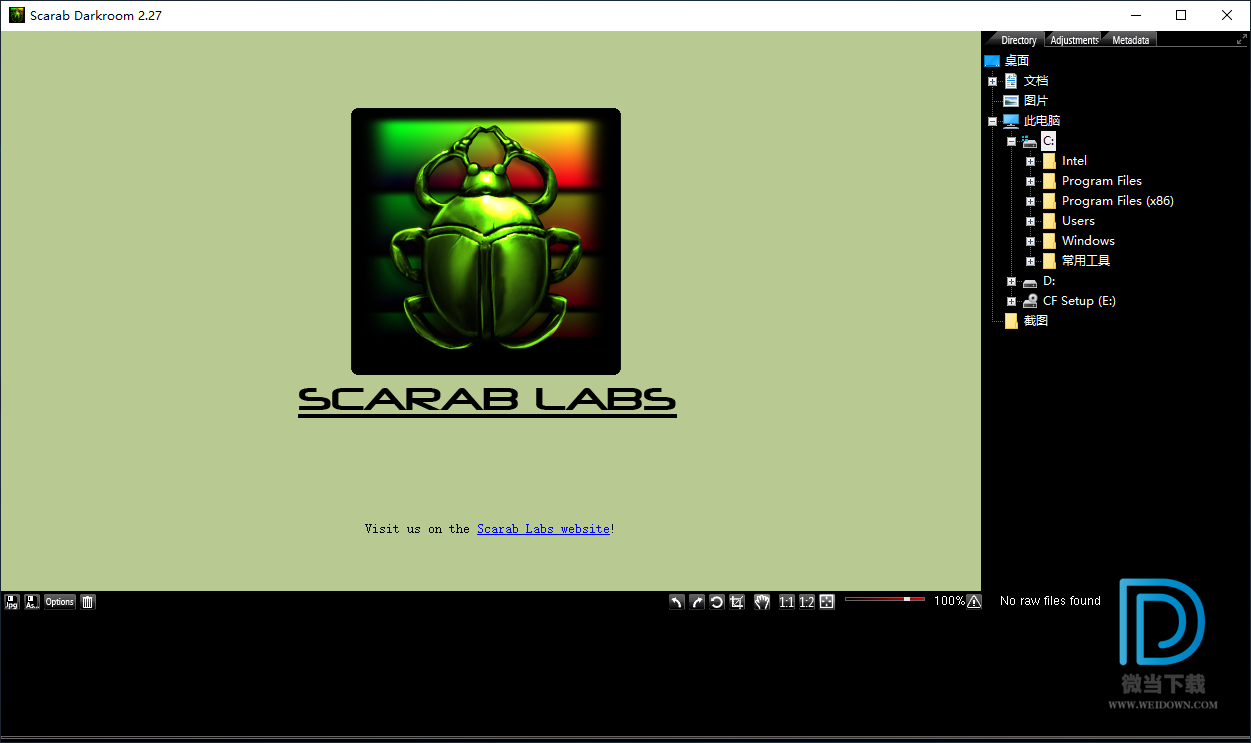The image size is (1251, 743).
Task: Click the fit-to-window zoom icon
Action: 827,601
